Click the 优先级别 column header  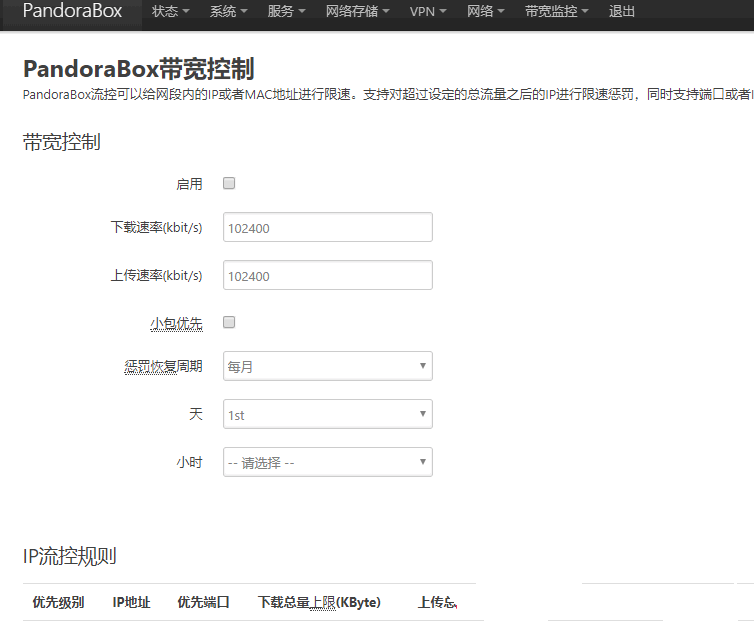click(x=58, y=602)
